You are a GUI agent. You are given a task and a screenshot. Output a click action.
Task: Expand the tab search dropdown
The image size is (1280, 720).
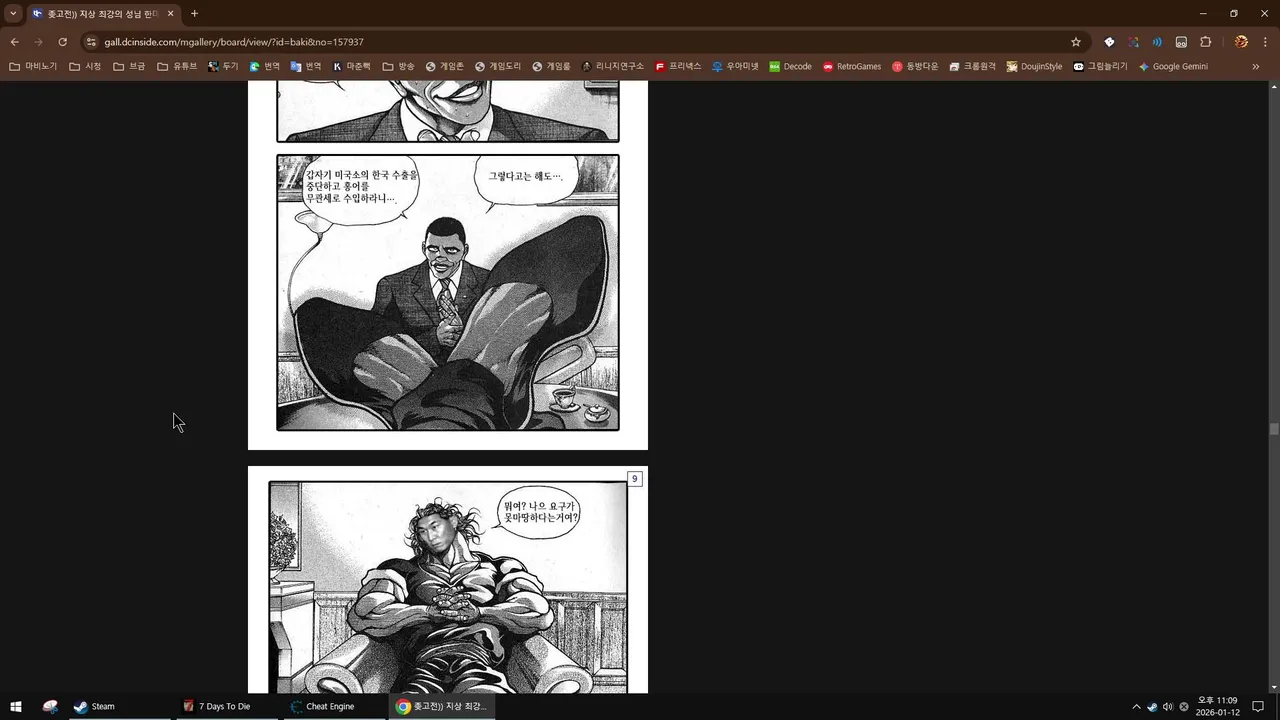click(13, 14)
